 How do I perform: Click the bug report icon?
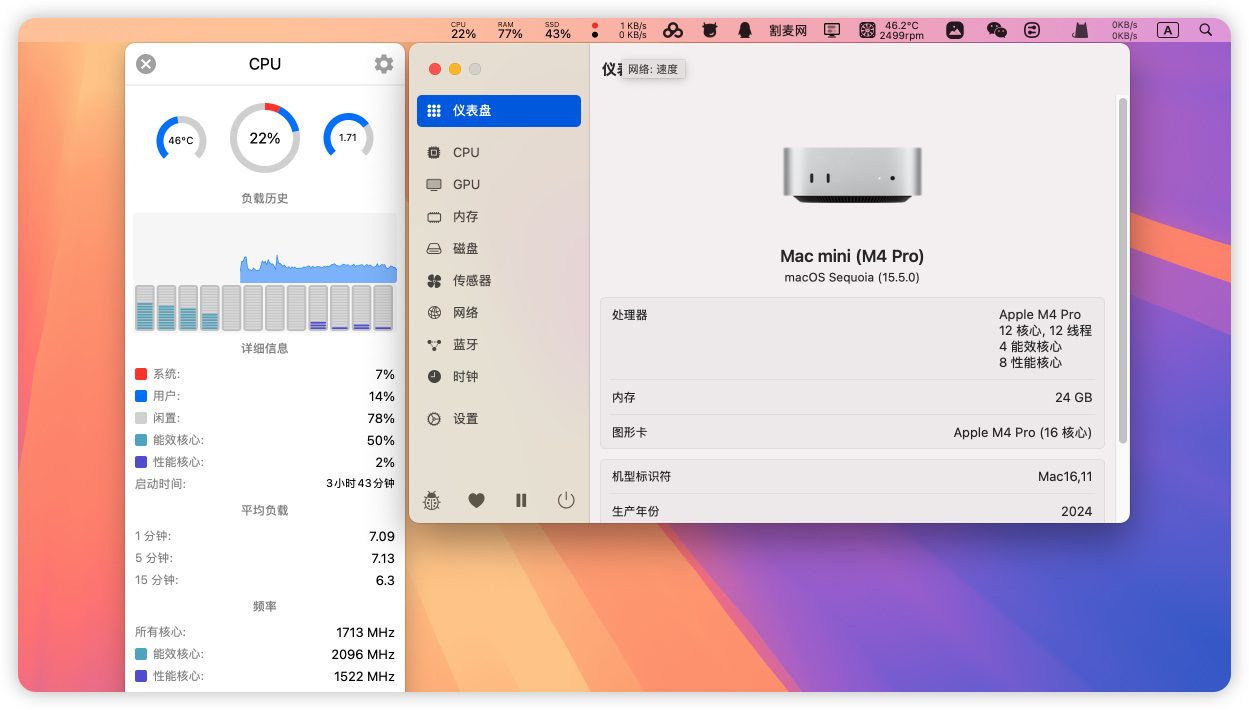[432, 500]
